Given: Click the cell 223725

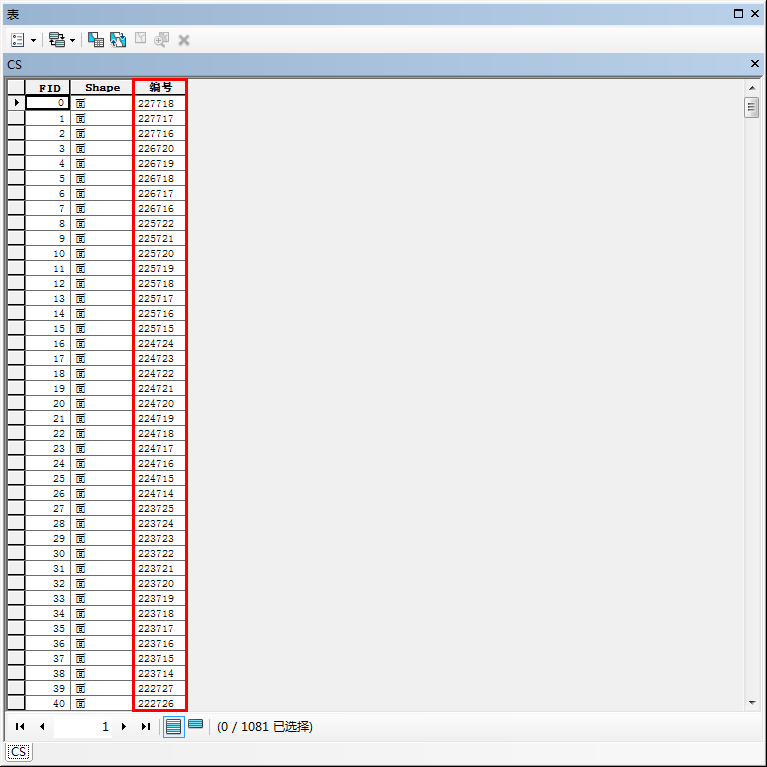Looking at the screenshot, I should [160, 508].
